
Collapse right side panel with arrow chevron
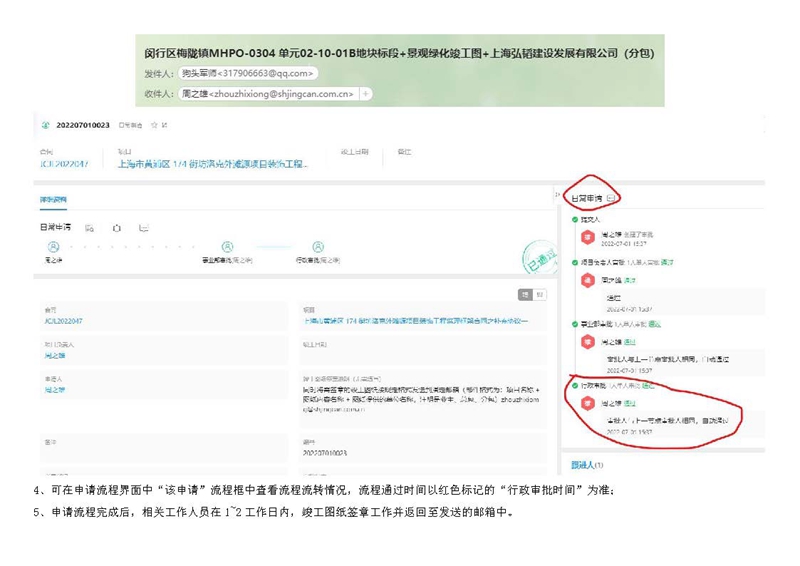coord(558,196)
